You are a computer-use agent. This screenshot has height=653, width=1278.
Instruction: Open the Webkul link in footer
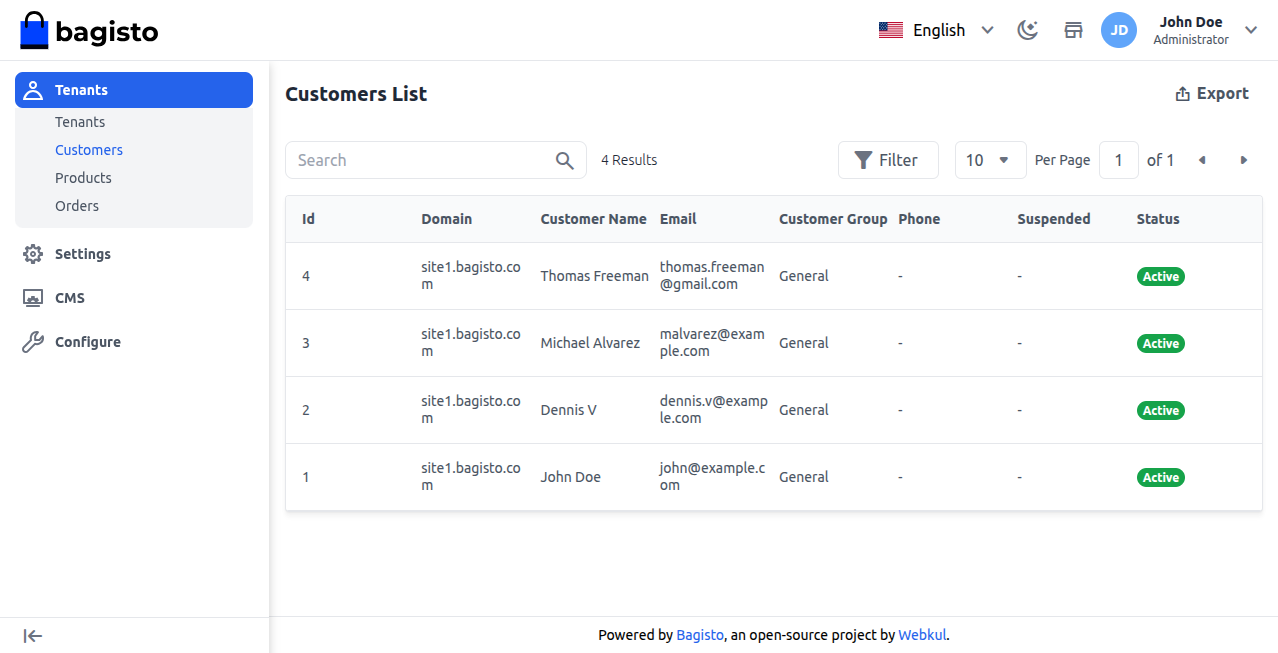(x=922, y=635)
